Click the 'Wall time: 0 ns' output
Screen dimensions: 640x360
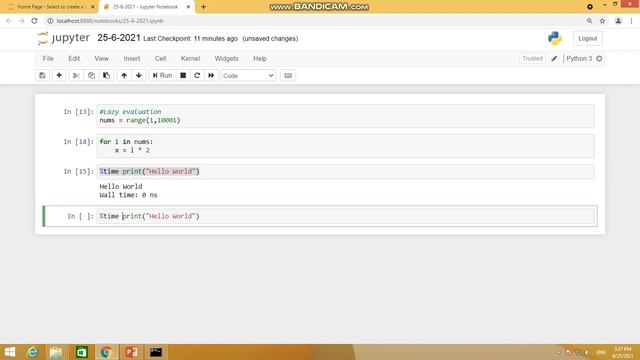coord(128,195)
